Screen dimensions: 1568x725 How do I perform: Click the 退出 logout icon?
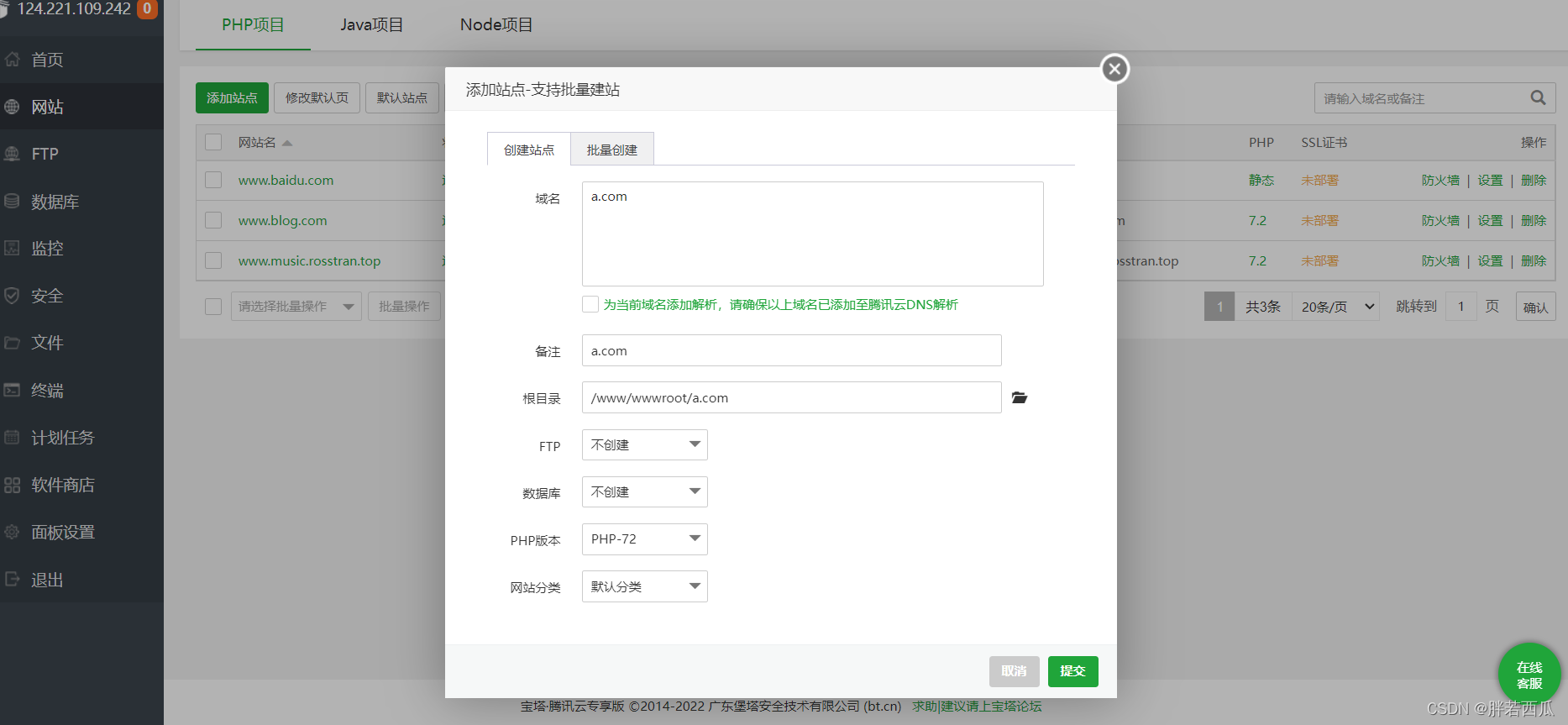(13, 579)
